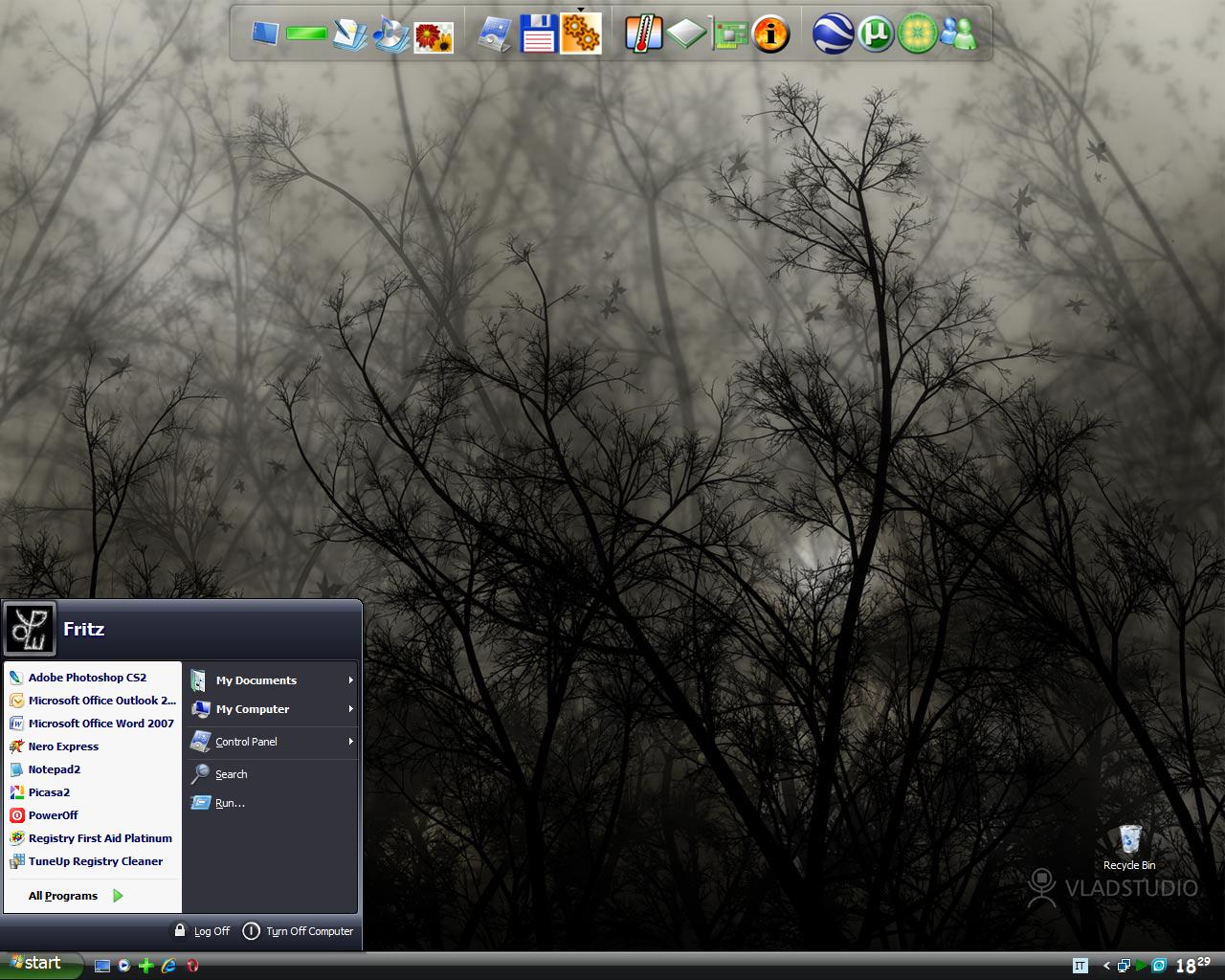
Task: Click Turn Off Computer button
Action: (298, 931)
